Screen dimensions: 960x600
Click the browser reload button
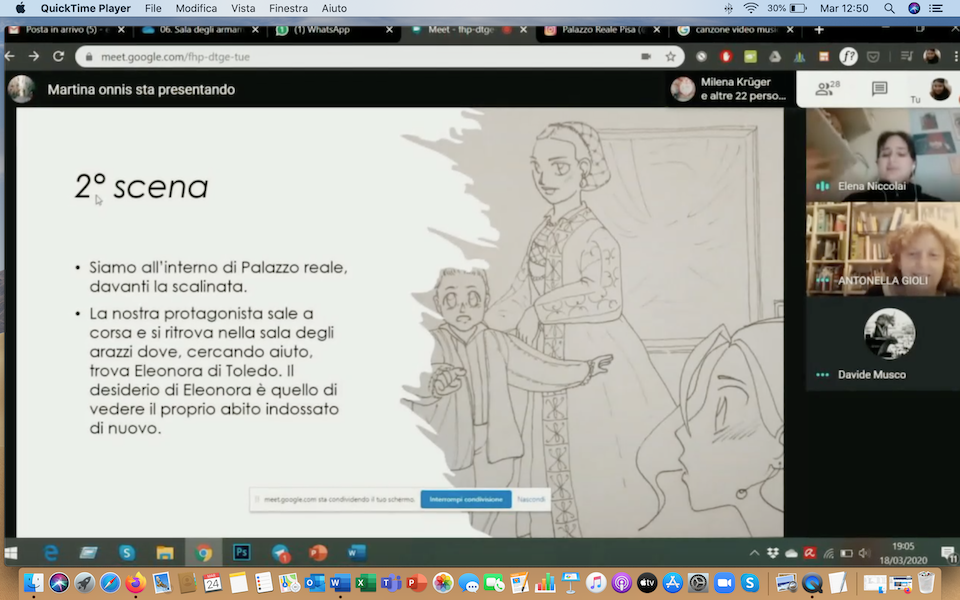tap(58, 57)
